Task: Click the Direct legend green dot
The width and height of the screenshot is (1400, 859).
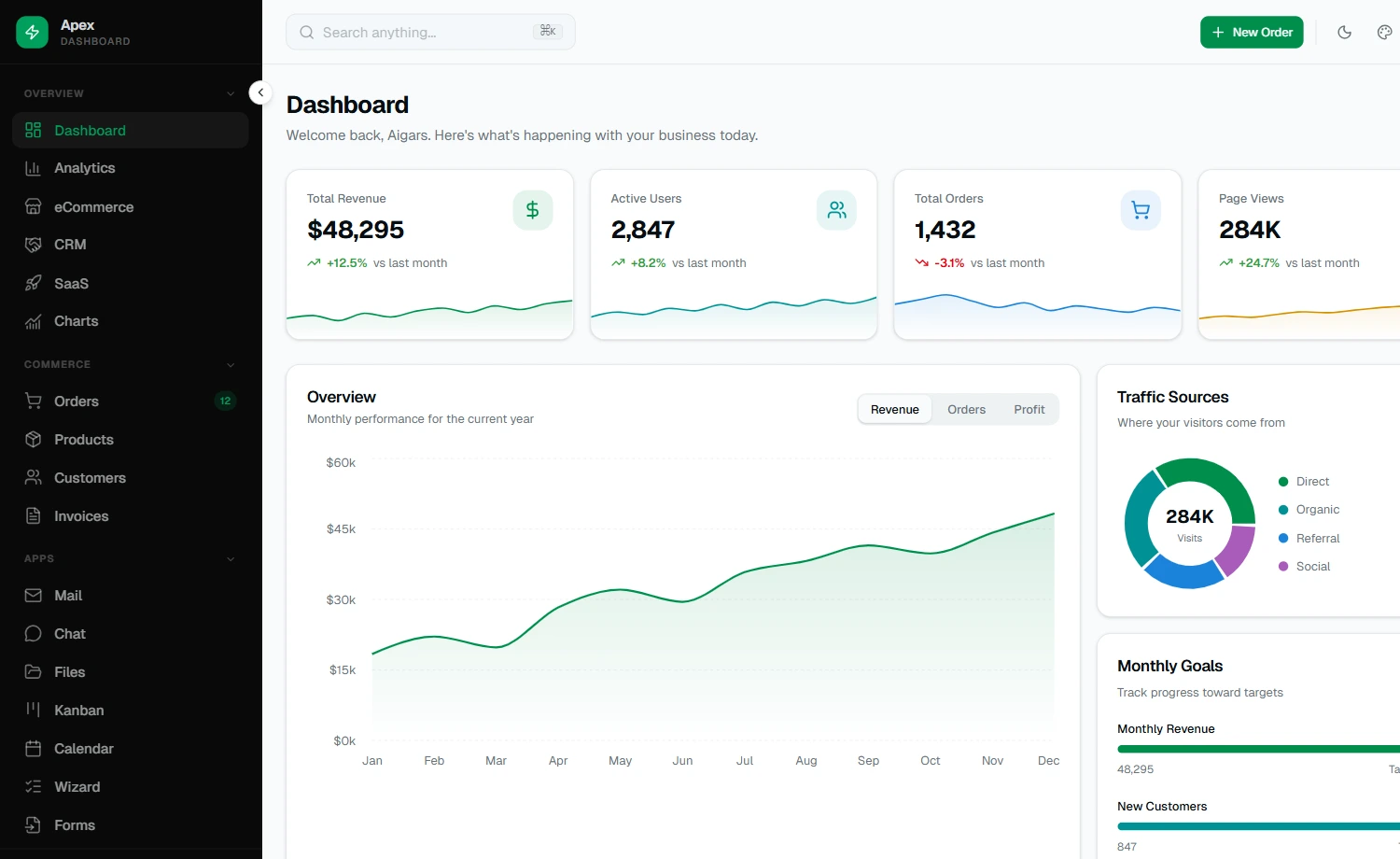Action: tap(1283, 482)
